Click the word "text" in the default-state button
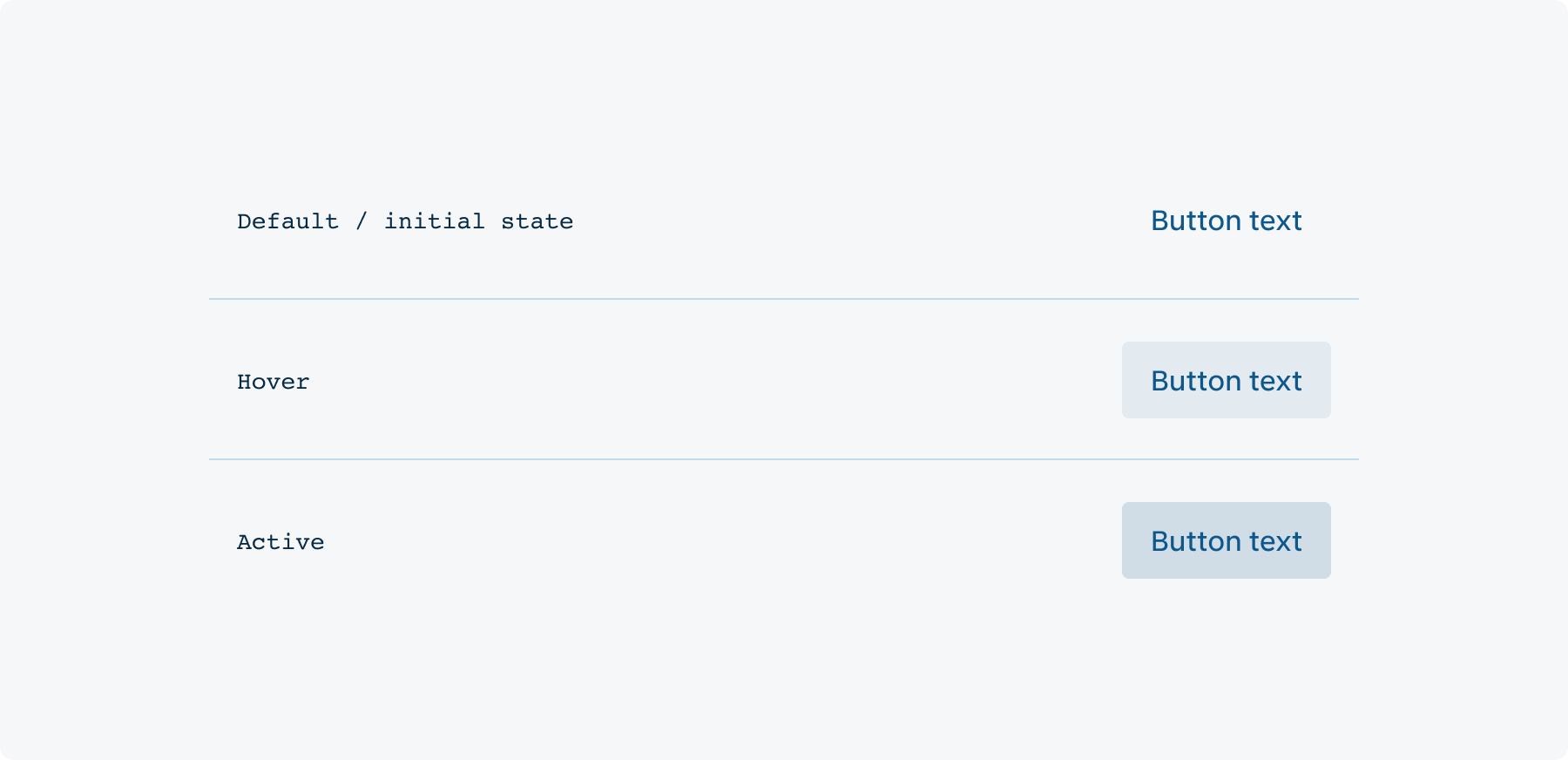The width and height of the screenshot is (1568, 760). coord(1275,221)
